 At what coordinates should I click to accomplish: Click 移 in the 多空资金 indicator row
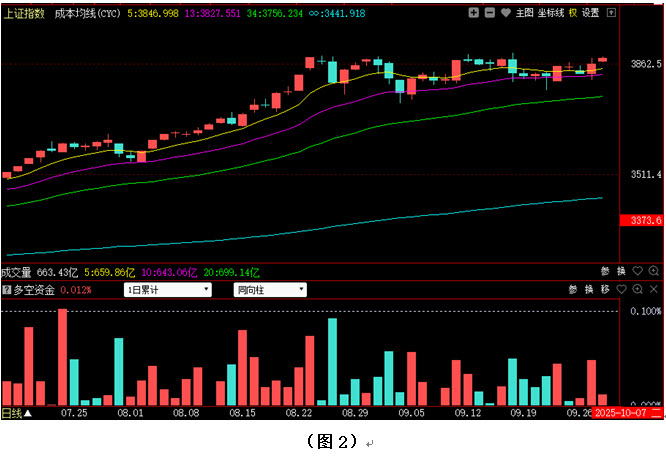605,290
